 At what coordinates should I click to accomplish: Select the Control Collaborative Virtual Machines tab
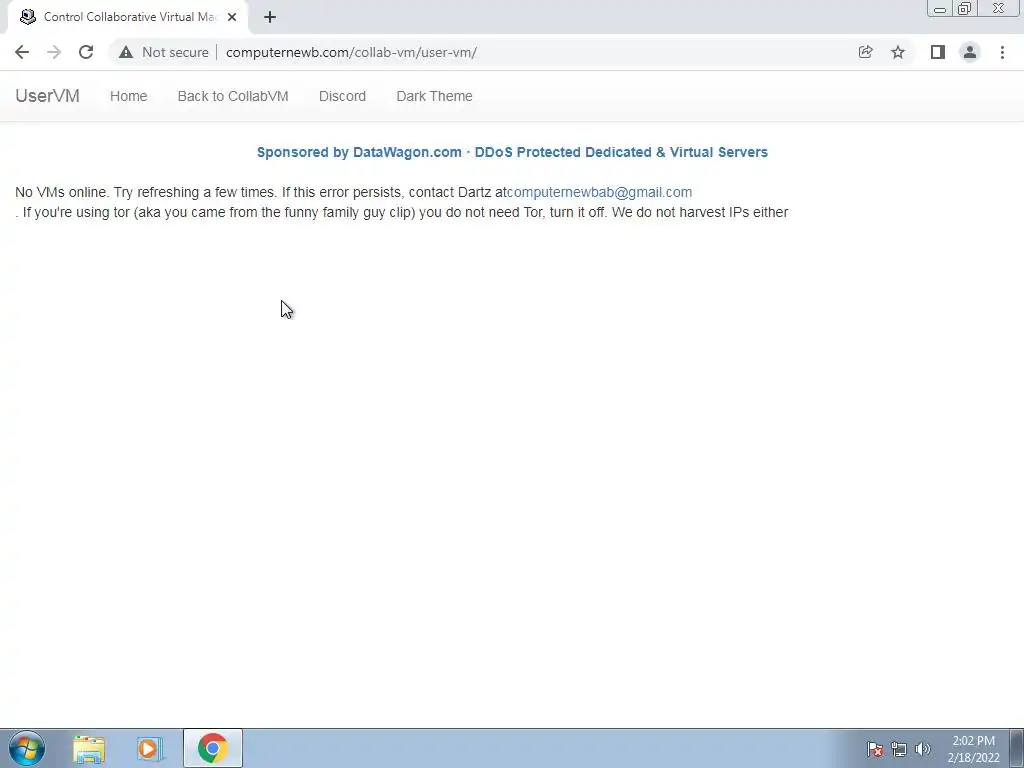coord(128,17)
